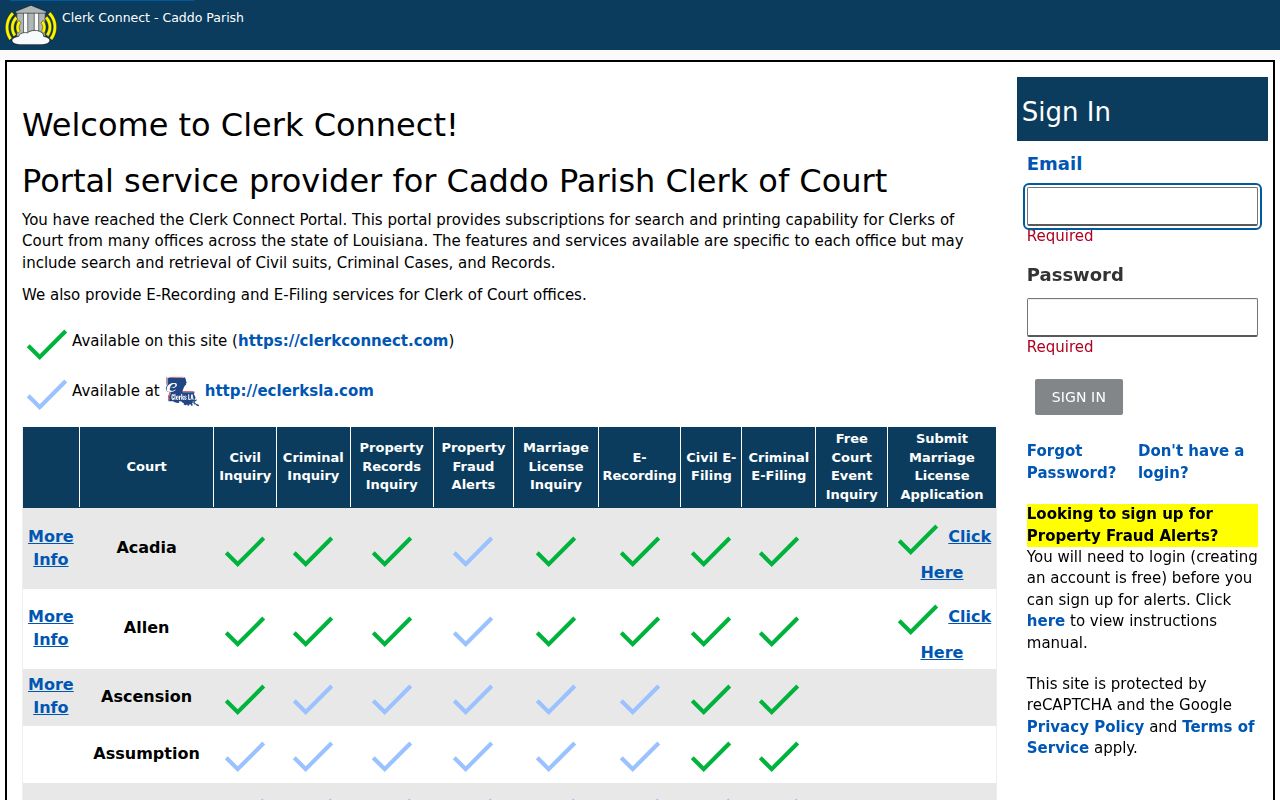The image size is (1280, 800).
Task: Open the 'here' instructions manual link
Action: (1046, 620)
